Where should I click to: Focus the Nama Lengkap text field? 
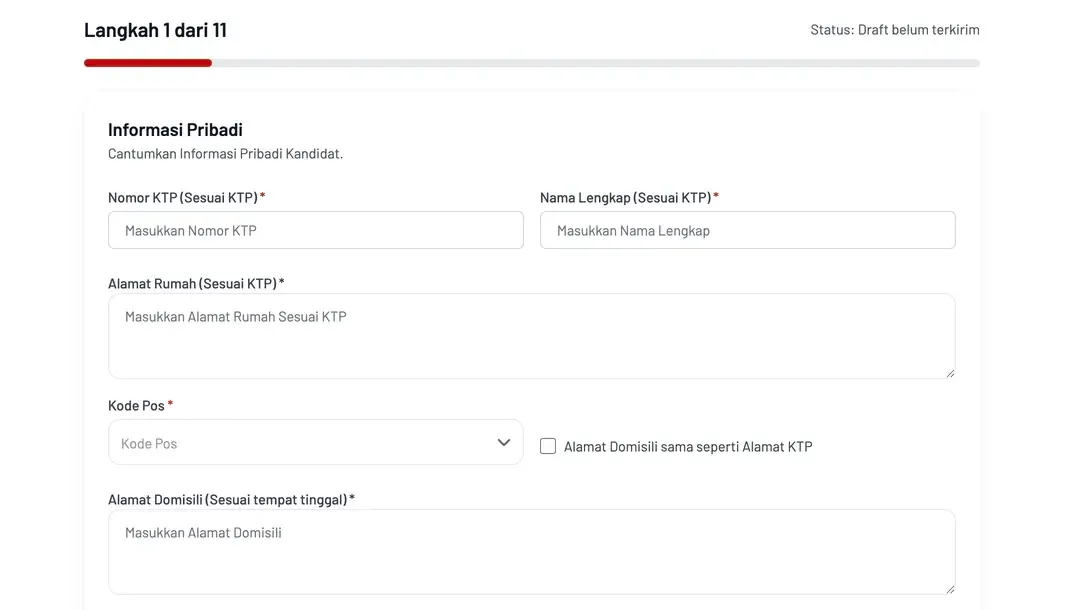pos(747,230)
